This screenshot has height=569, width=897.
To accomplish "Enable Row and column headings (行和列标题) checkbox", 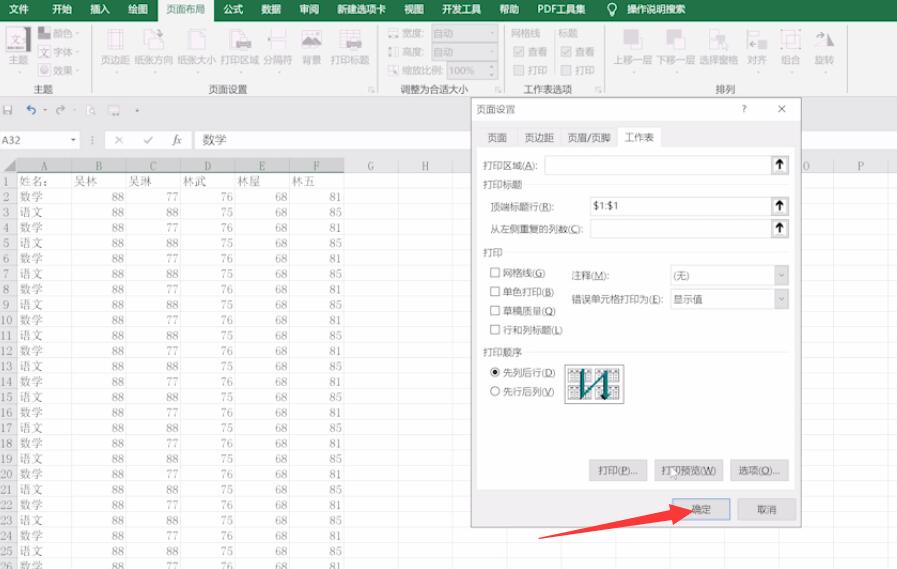I will coord(495,329).
